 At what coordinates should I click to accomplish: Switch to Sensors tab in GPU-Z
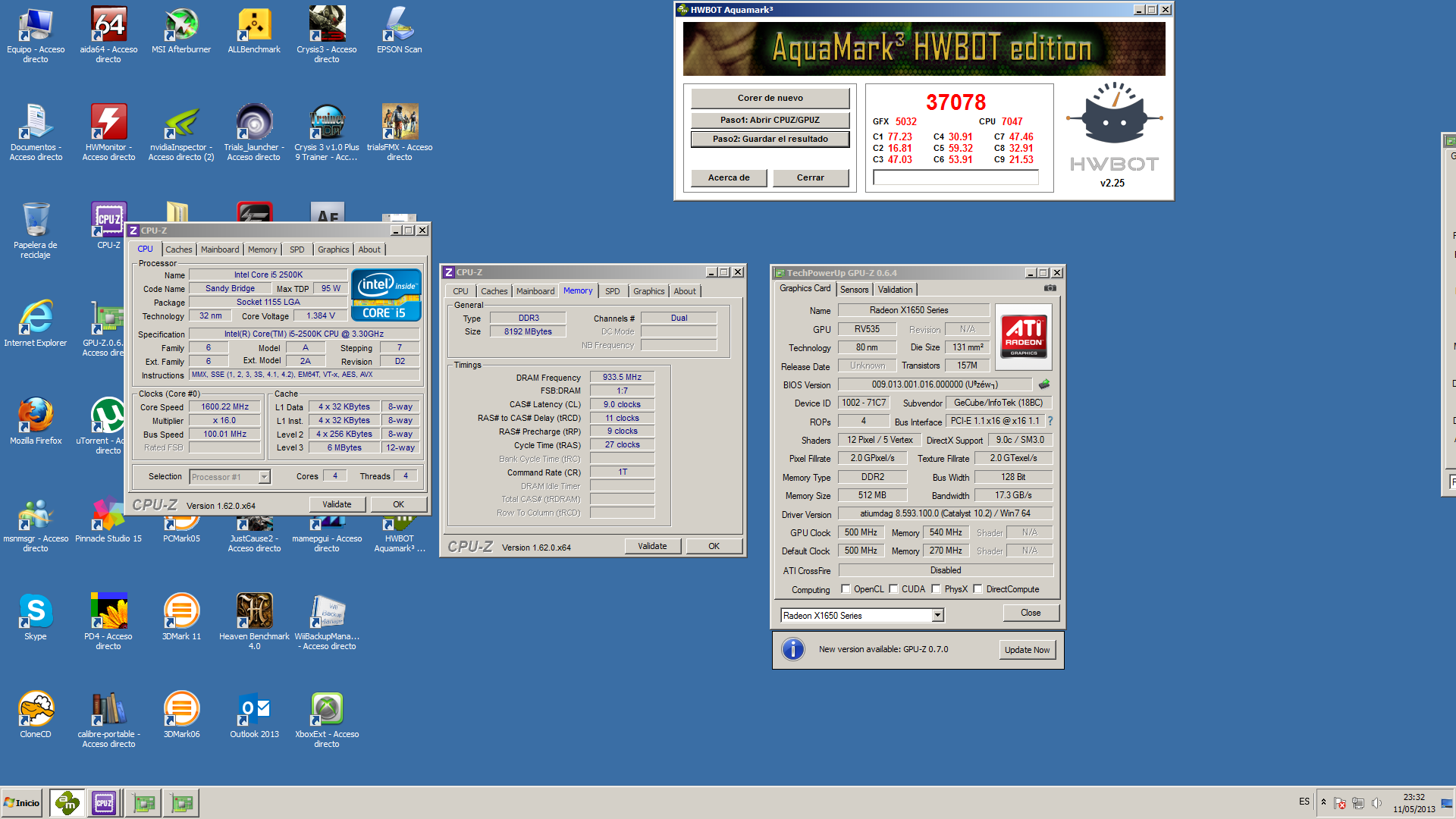click(855, 290)
